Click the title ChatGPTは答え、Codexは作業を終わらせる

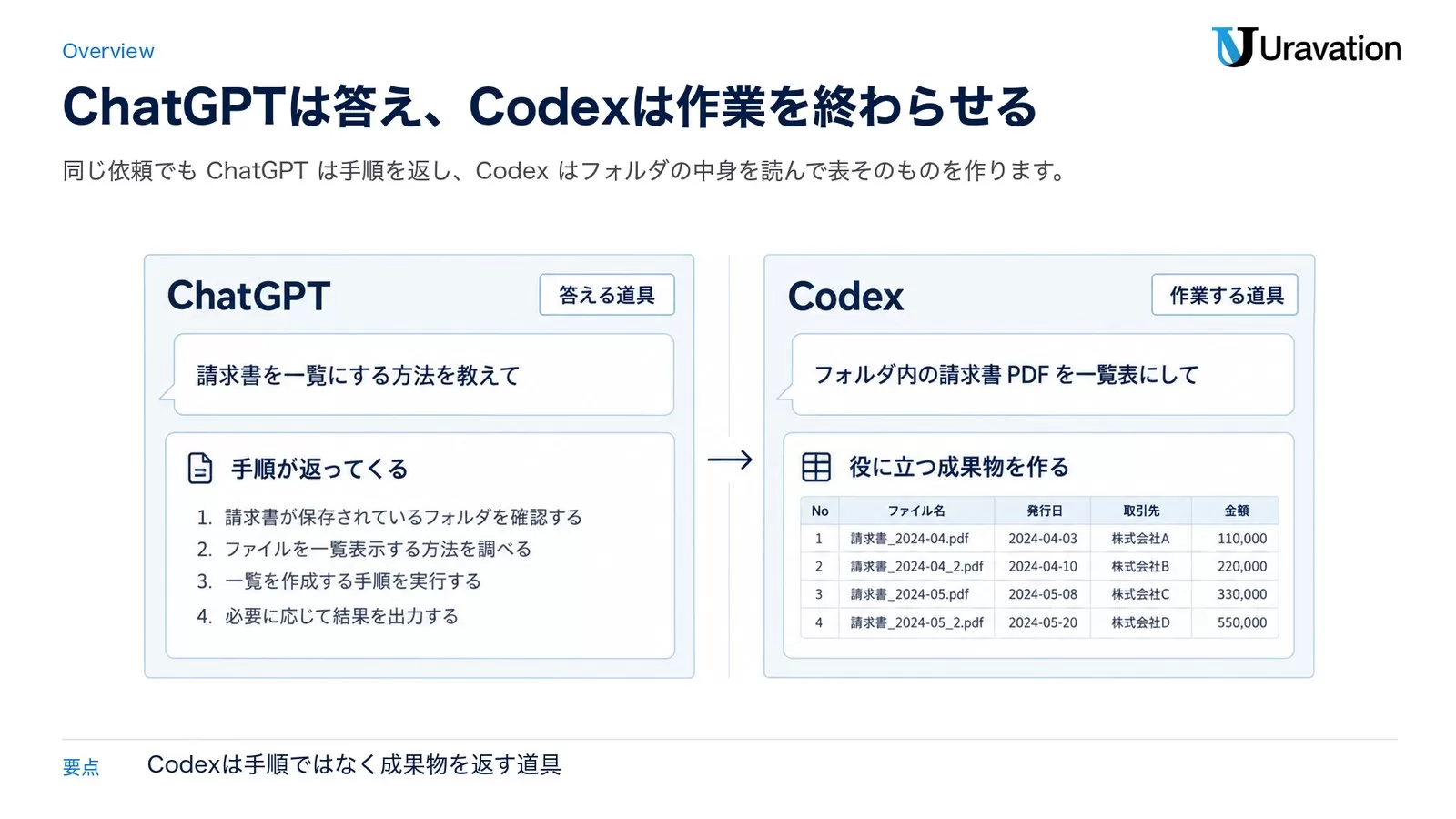point(550,106)
